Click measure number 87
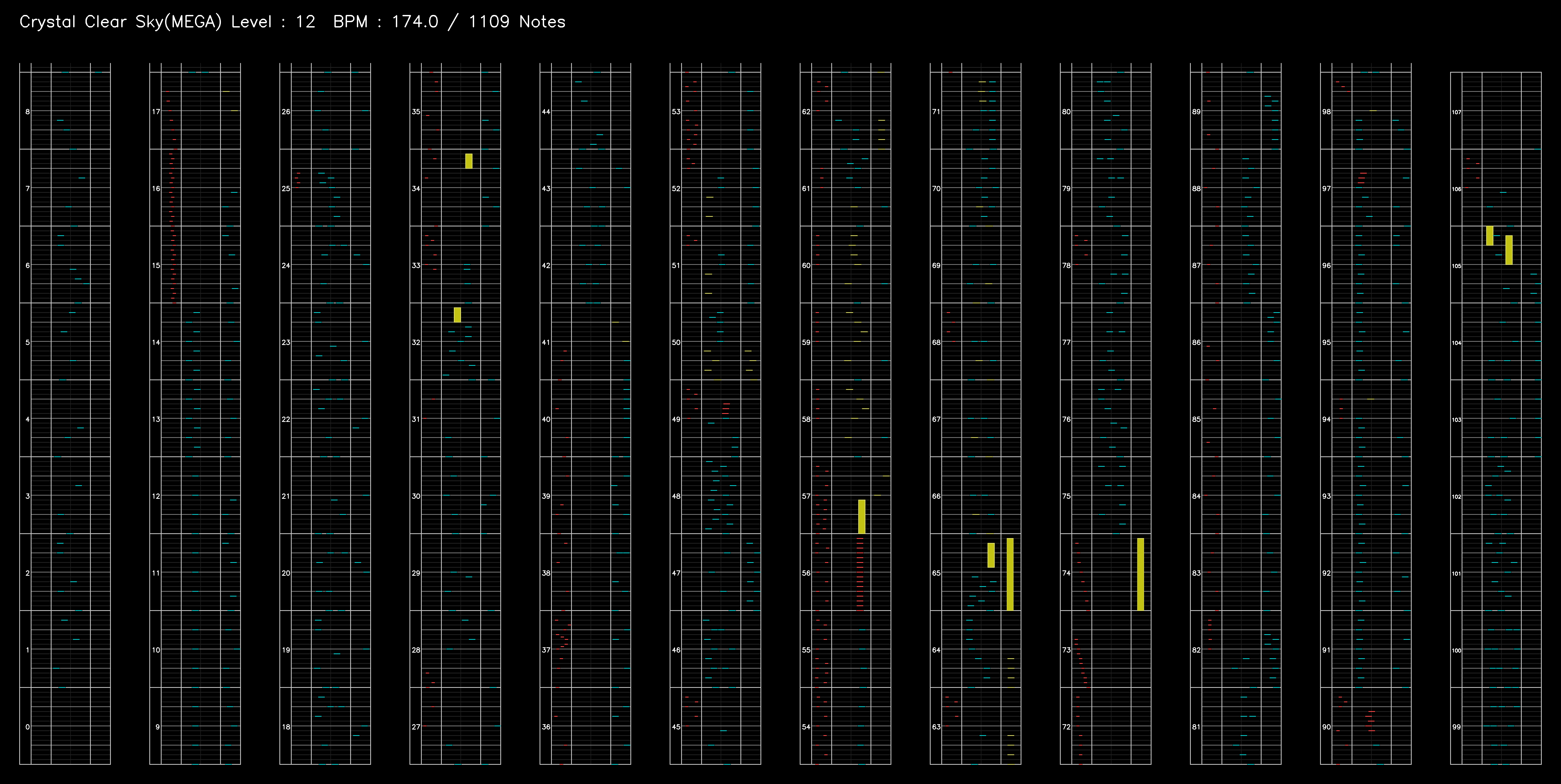 (1196, 265)
